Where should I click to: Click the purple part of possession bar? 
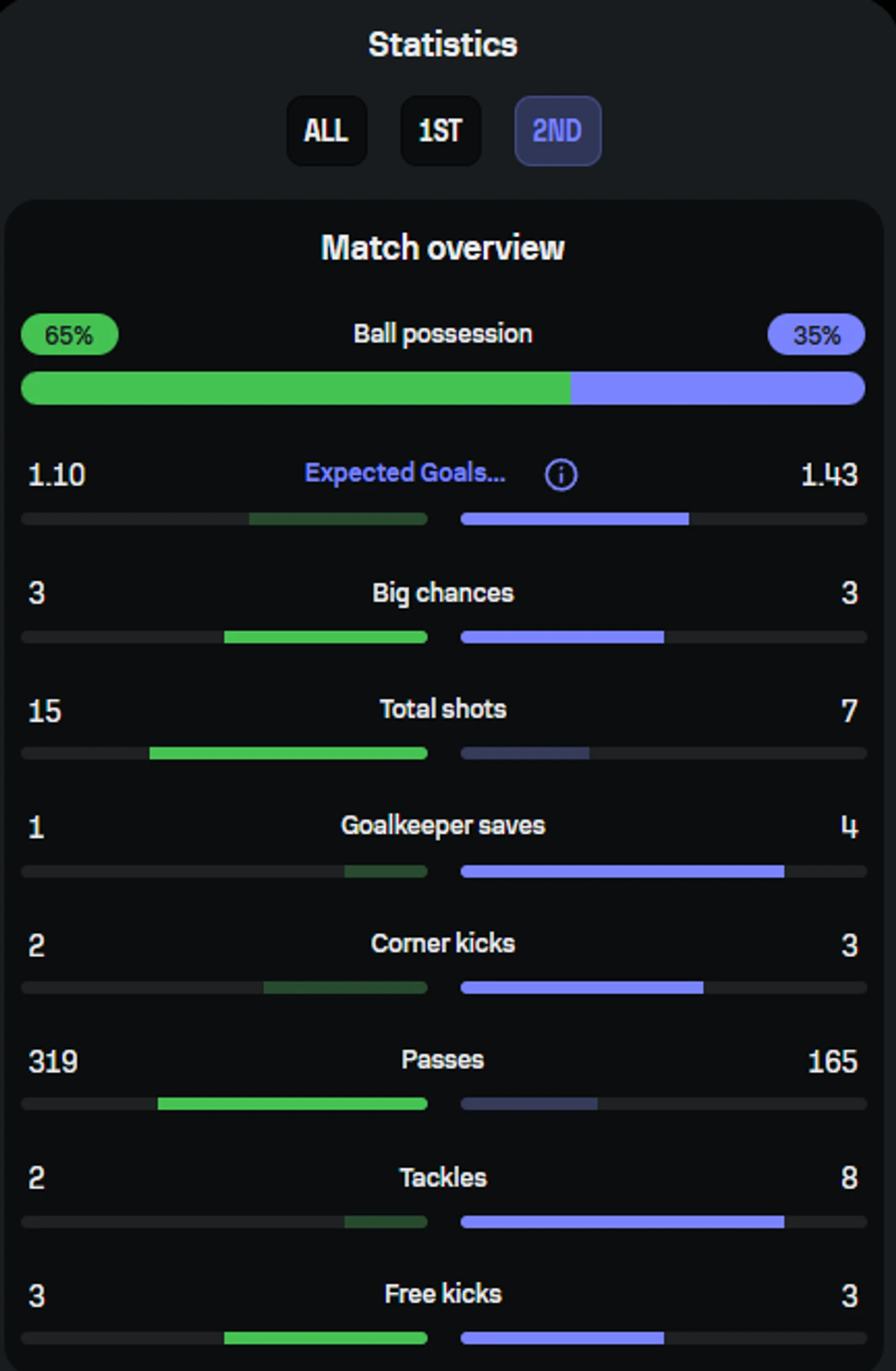717,388
